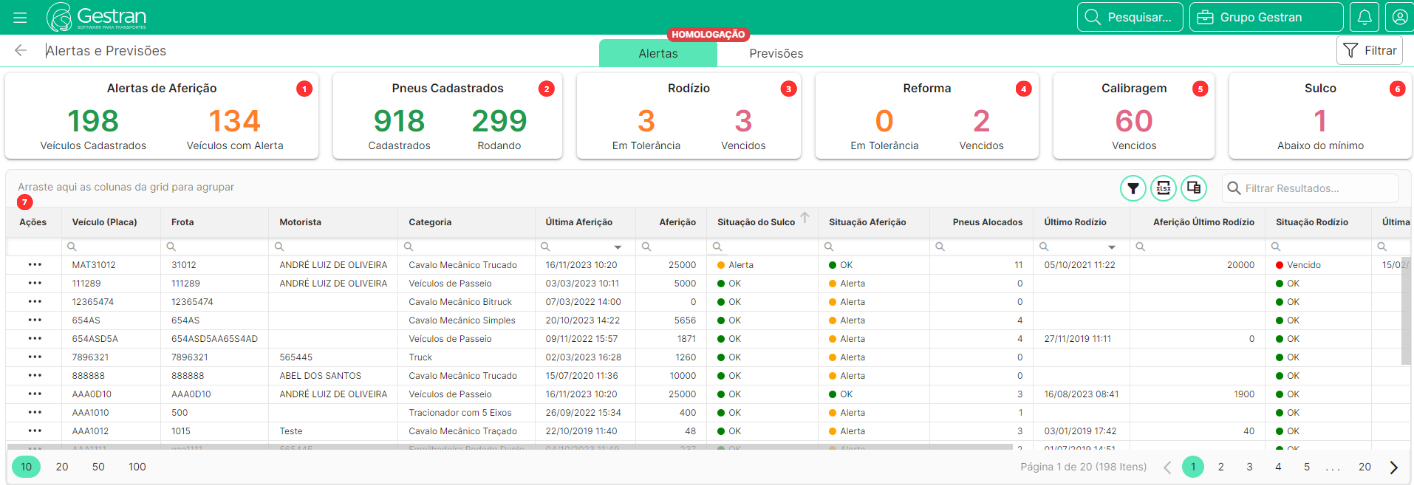The height and width of the screenshot is (485, 1414).
Task: Open Sulco summary card
Action: [1320, 116]
